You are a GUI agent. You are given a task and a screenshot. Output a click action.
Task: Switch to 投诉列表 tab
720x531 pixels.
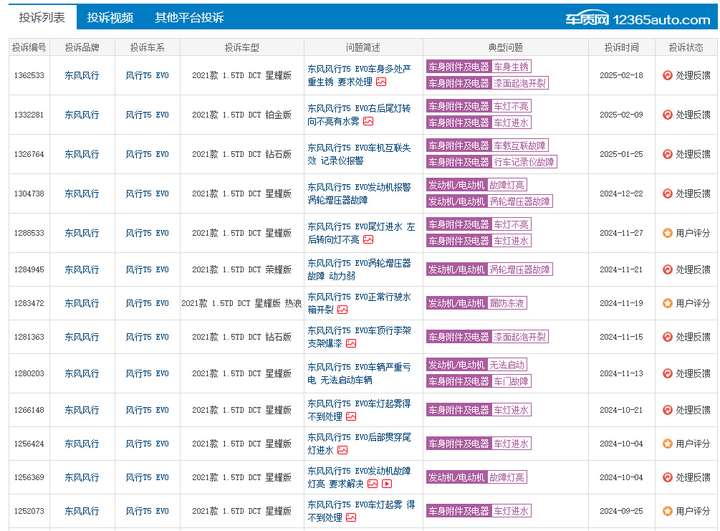(x=42, y=17)
